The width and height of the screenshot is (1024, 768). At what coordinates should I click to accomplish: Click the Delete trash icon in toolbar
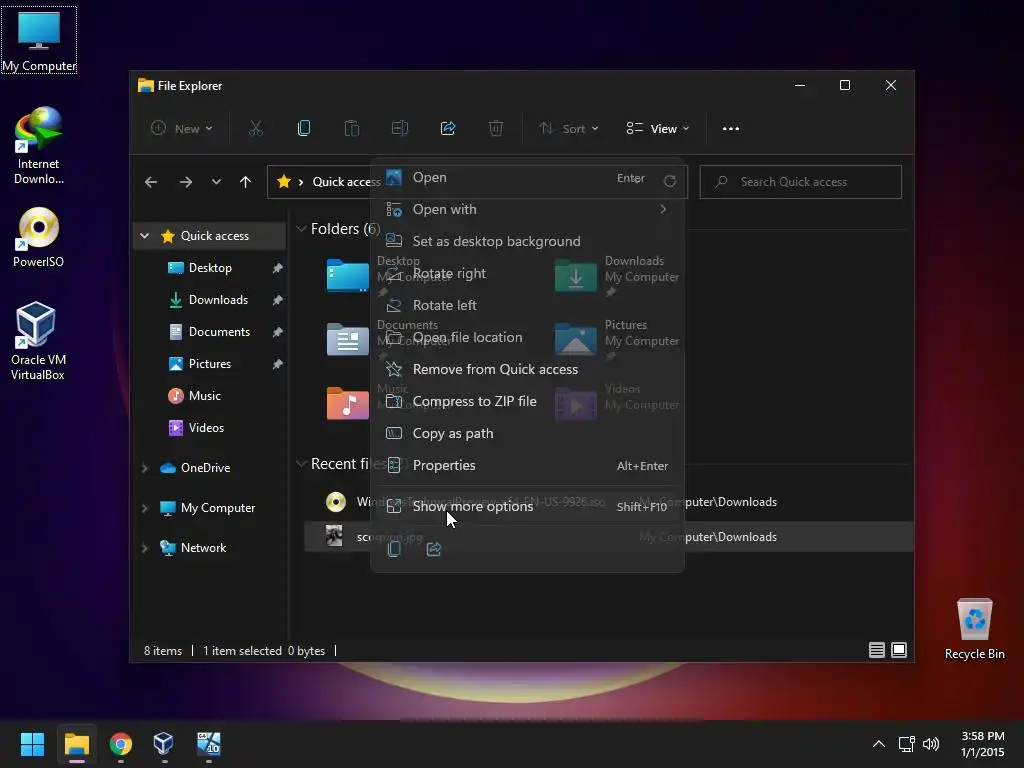pos(496,129)
